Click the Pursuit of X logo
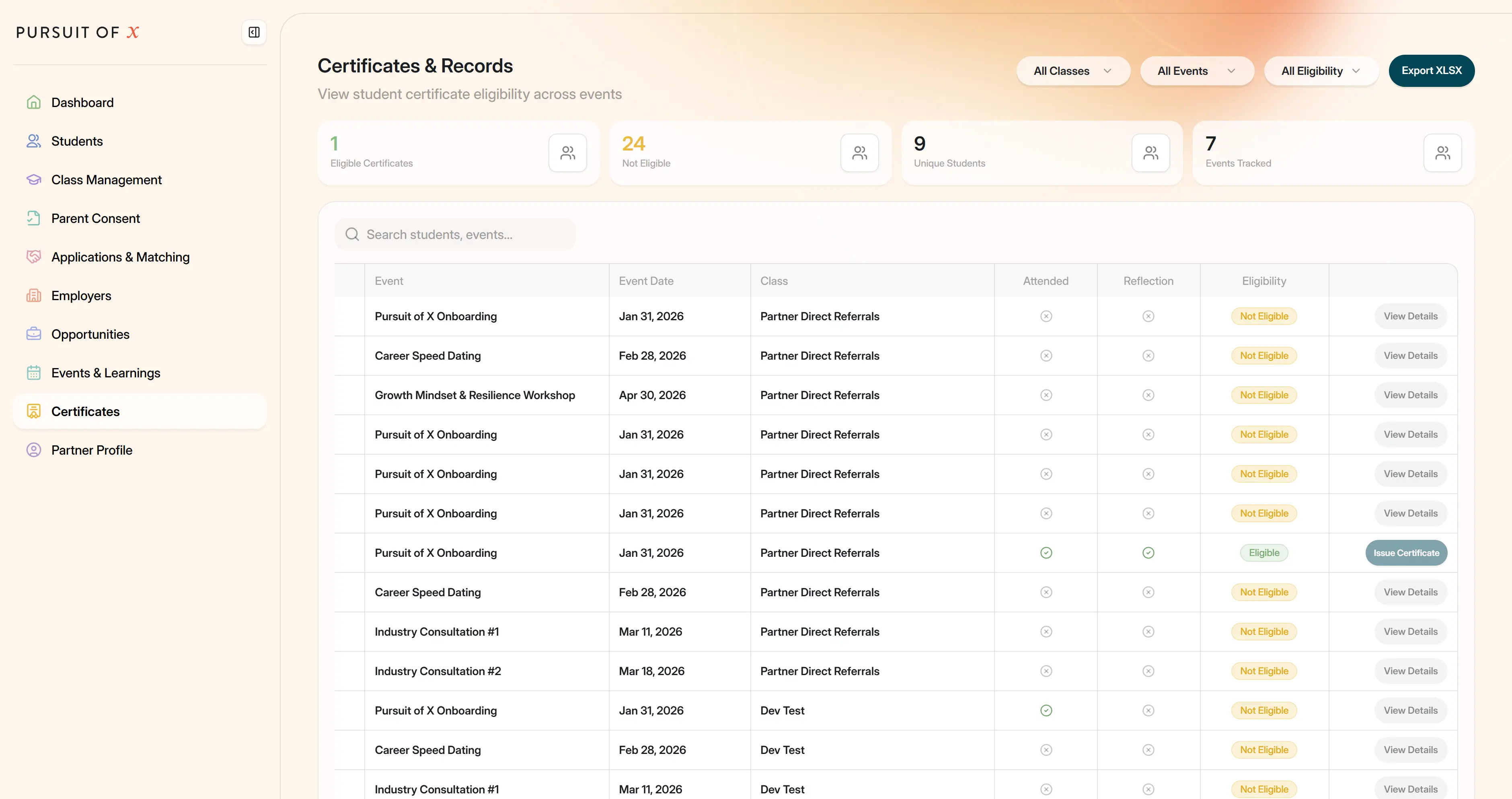Screen dimensions: 1512x799 pyautogui.click(x=78, y=32)
